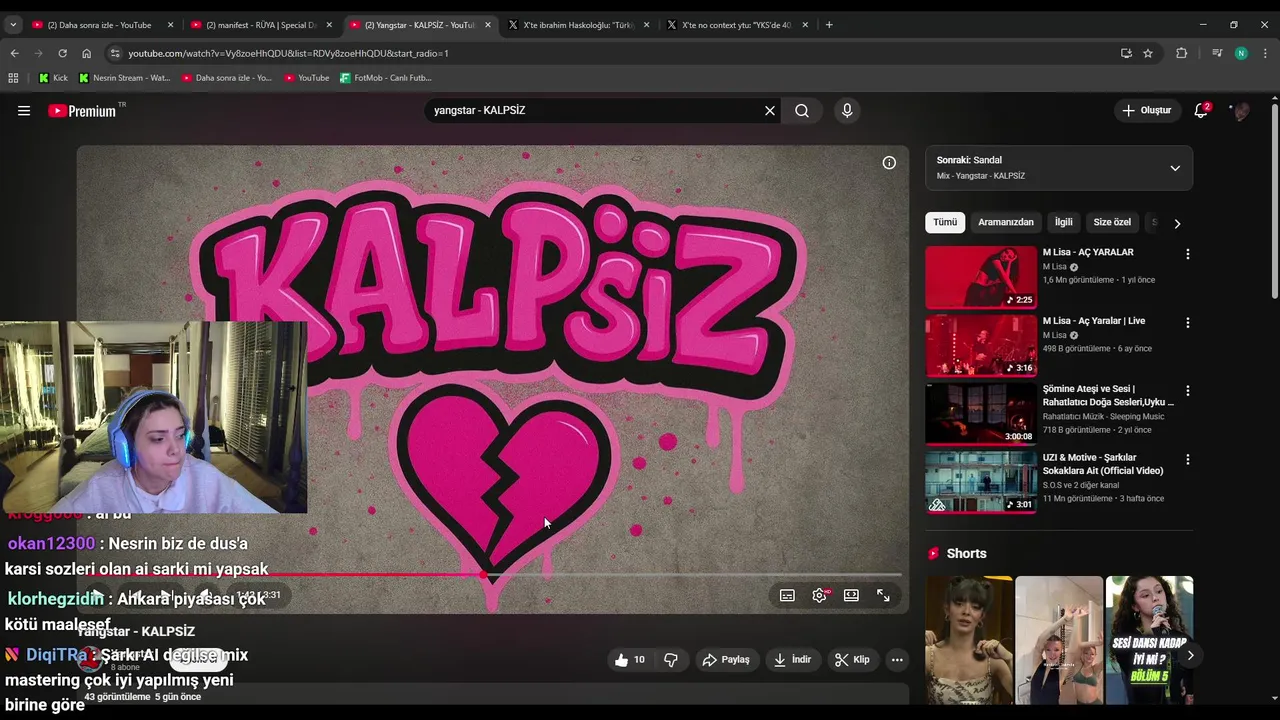The height and width of the screenshot is (720, 1280).
Task: Open the YouTube hamburger guide menu
Action: pyautogui.click(x=24, y=111)
